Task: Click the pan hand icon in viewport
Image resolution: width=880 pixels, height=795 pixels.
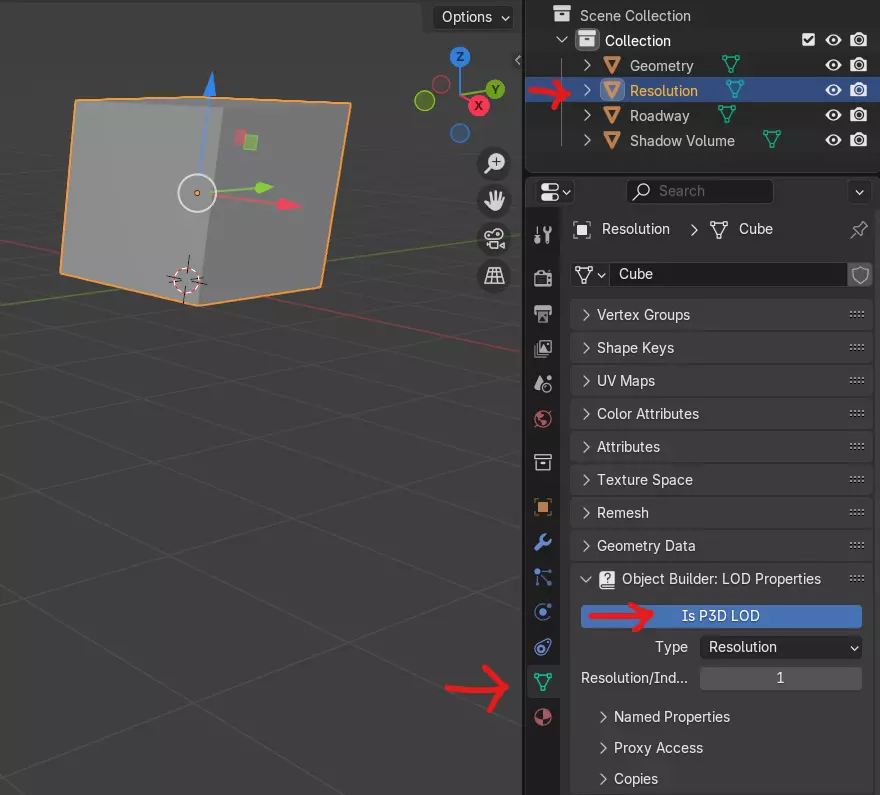Action: pyautogui.click(x=494, y=200)
